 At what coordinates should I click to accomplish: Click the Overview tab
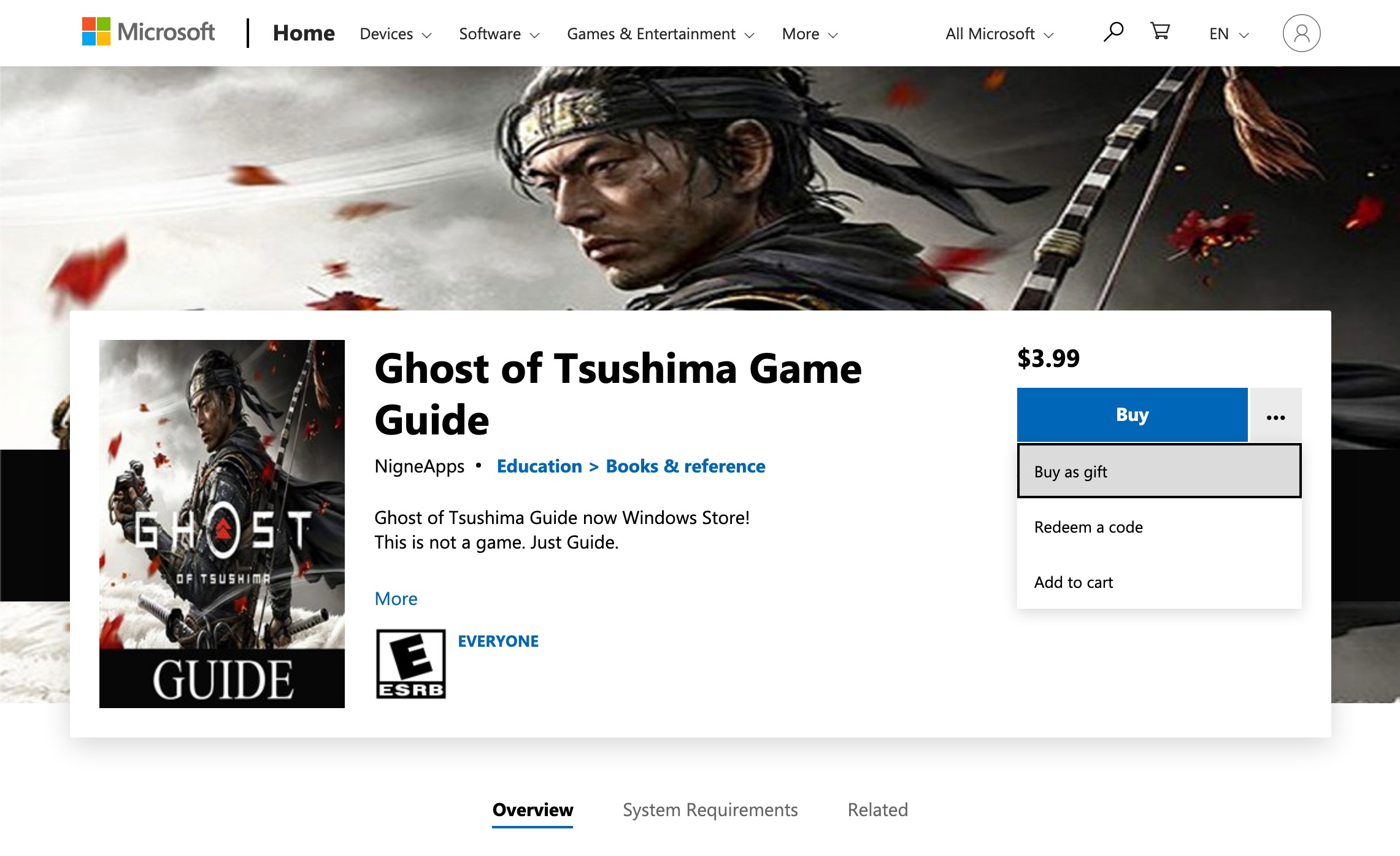click(x=532, y=809)
